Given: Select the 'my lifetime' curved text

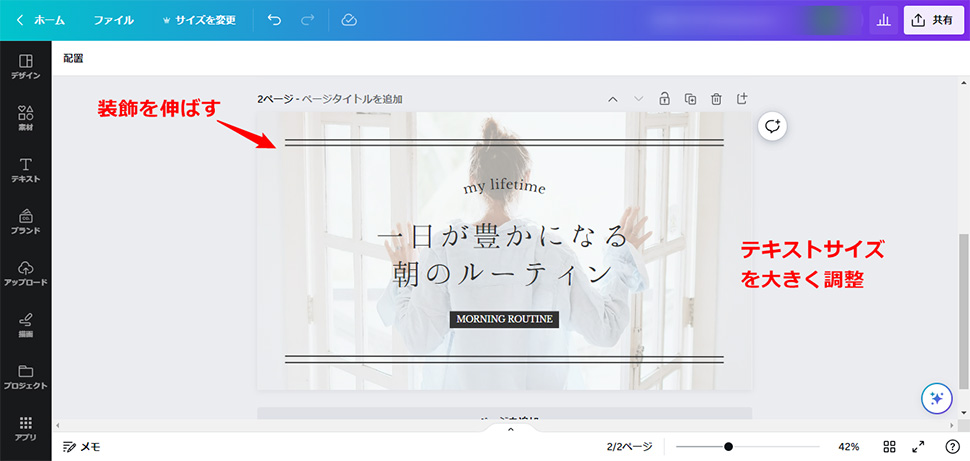Looking at the screenshot, I should click(x=505, y=187).
